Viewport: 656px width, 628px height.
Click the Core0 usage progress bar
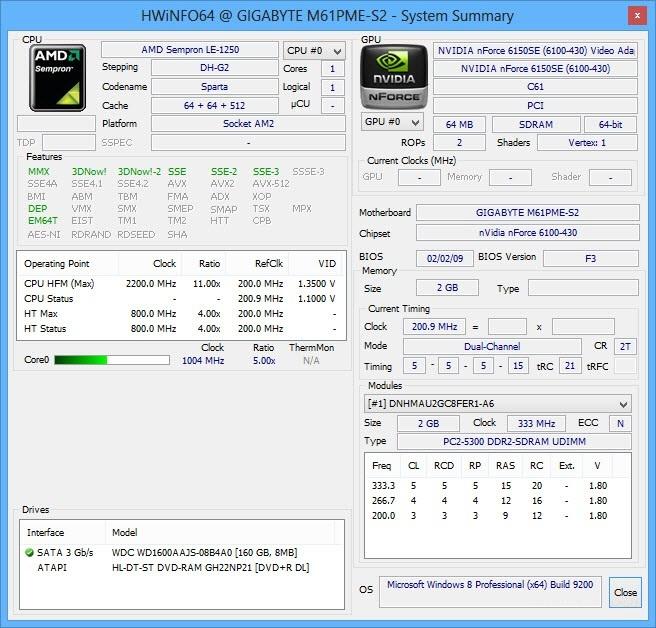pyautogui.click(x=112, y=360)
